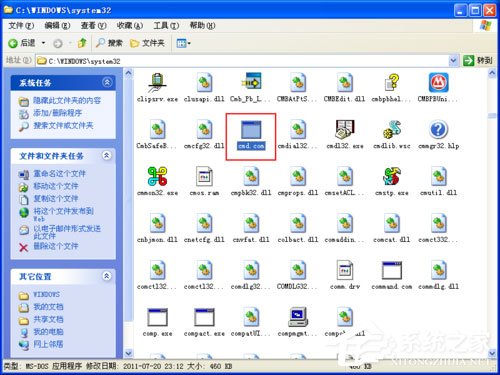Click 将这个文件发布到 Web link
Screen dimensions: 500x375
click(x=63, y=215)
